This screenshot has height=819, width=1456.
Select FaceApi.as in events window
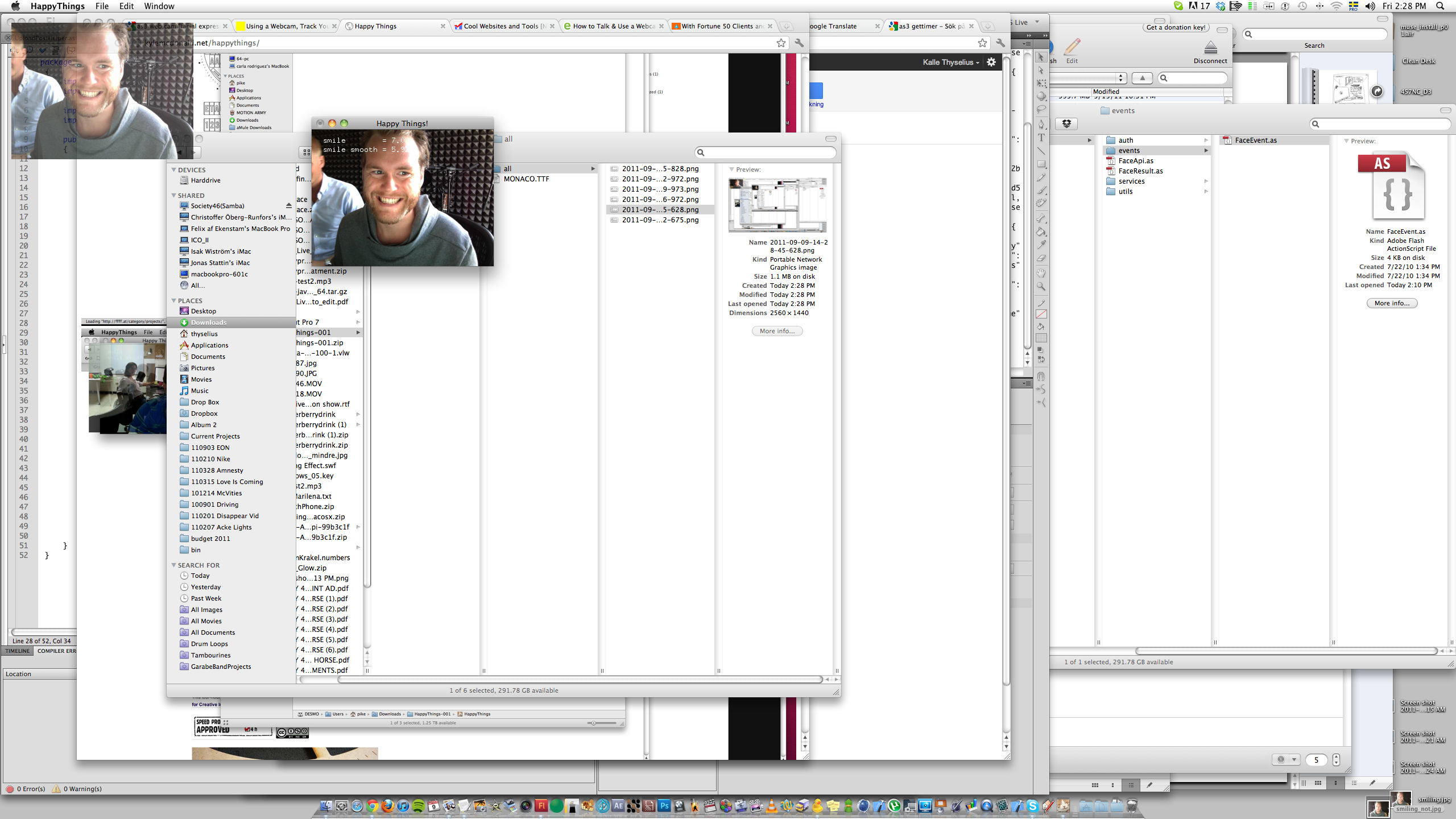click(x=1135, y=161)
